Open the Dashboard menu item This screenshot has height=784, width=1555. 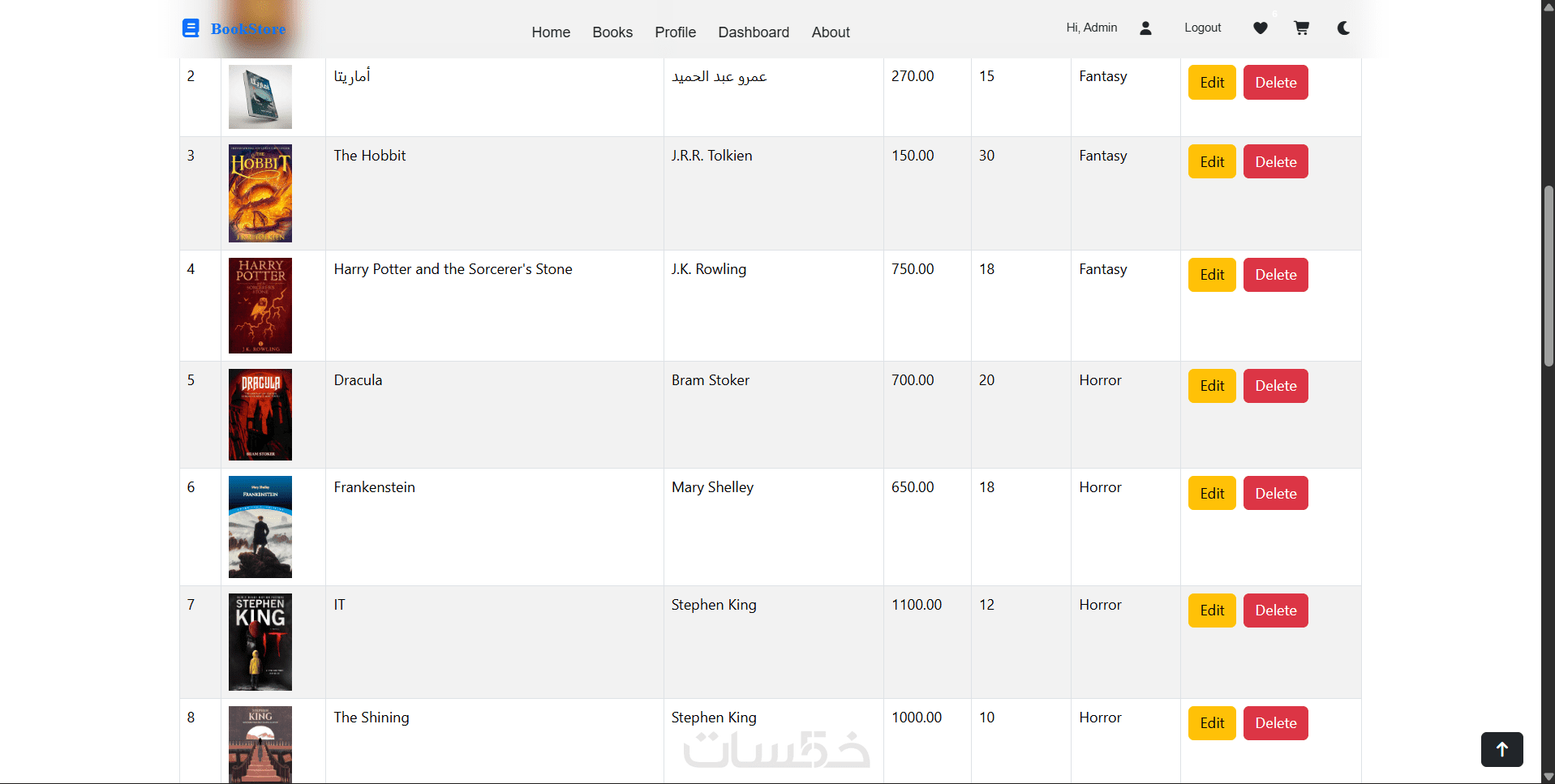[x=754, y=32]
